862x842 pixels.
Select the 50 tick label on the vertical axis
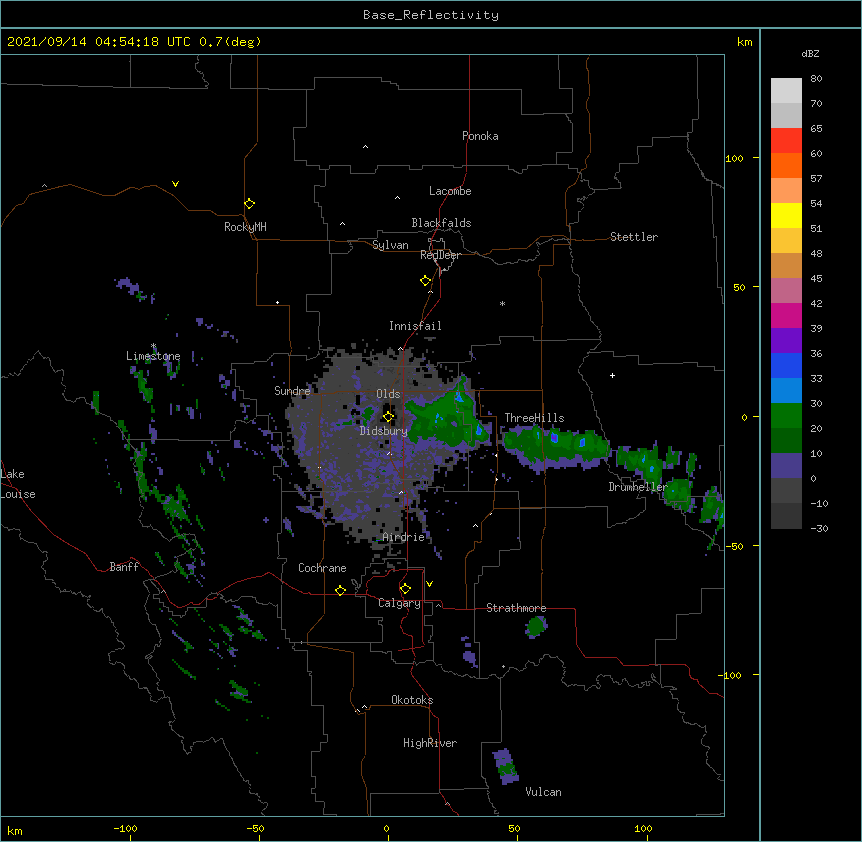click(739, 287)
